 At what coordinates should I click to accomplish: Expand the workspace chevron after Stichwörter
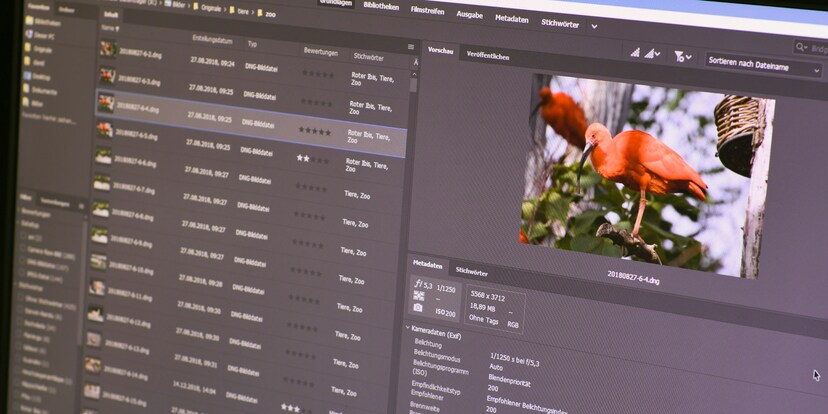tap(594, 26)
